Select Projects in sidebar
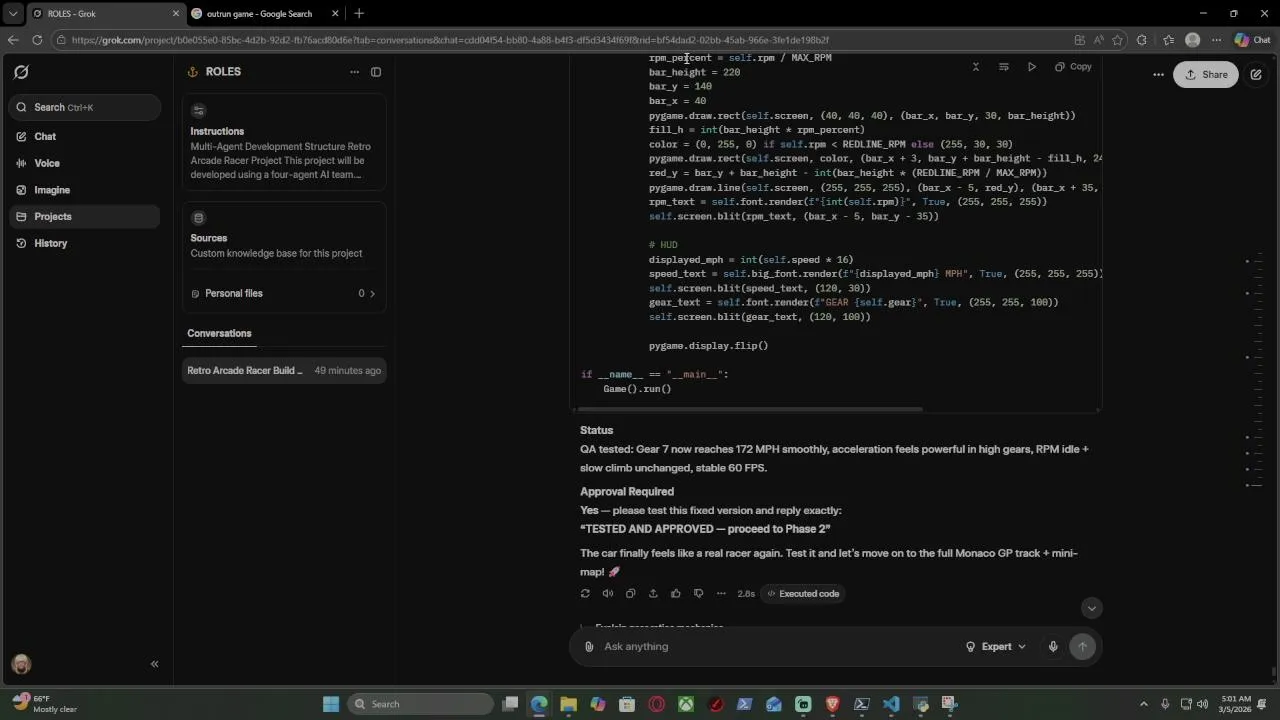 (x=84, y=216)
